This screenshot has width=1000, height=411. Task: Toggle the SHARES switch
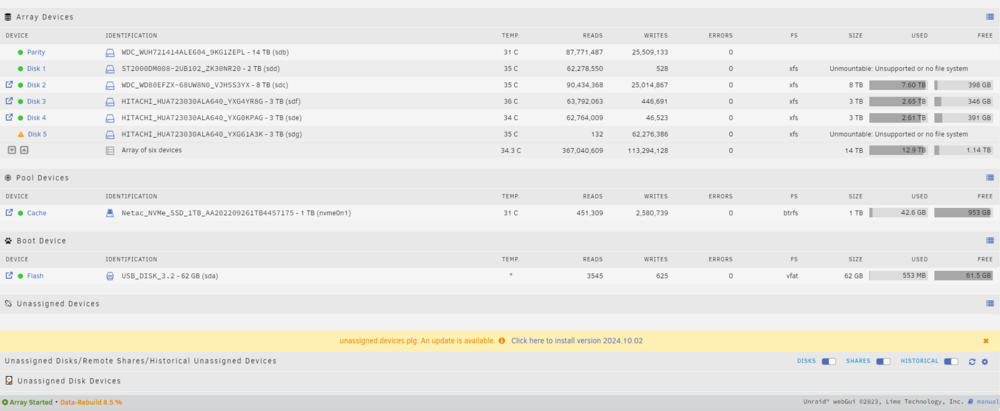point(883,361)
